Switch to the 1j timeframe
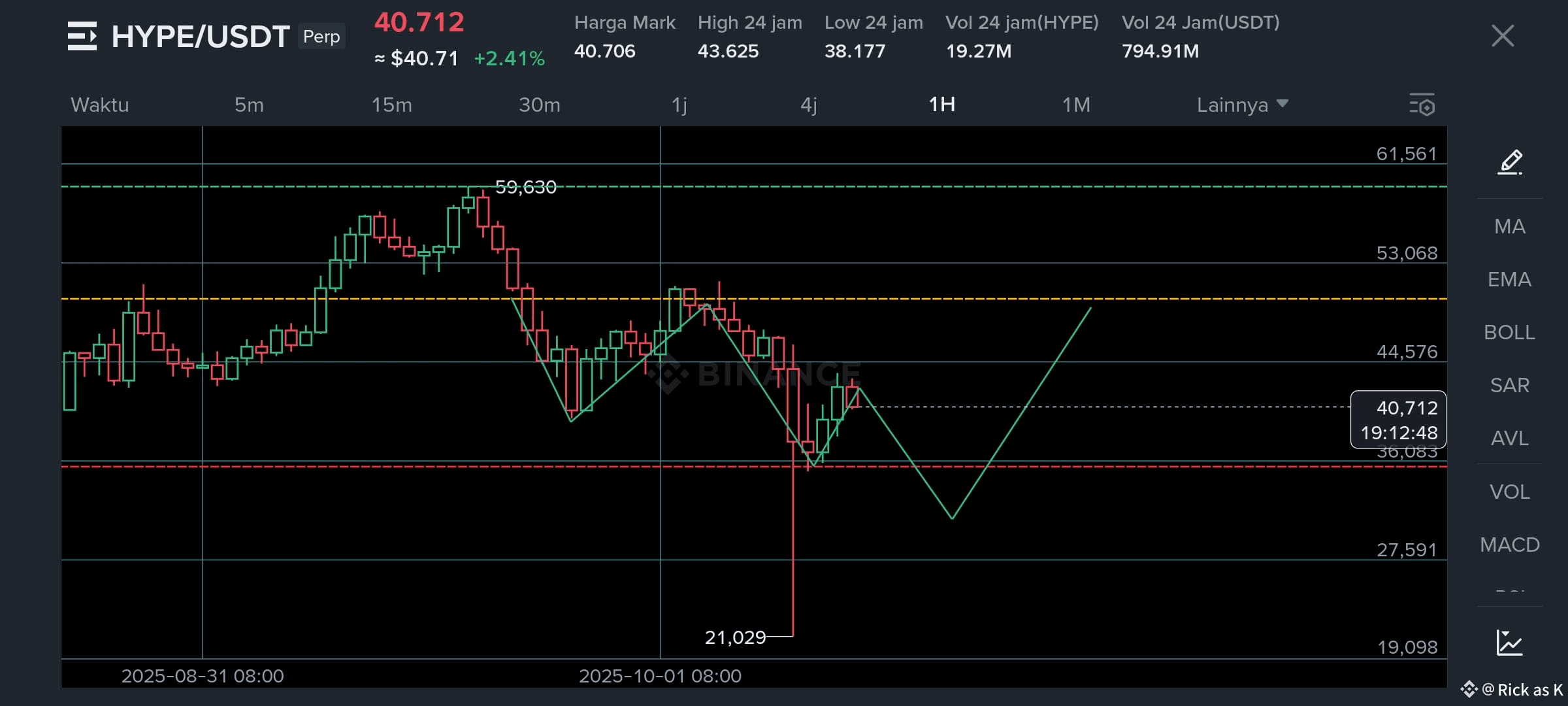Viewport: 1568px width, 706px height. coord(679,105)
